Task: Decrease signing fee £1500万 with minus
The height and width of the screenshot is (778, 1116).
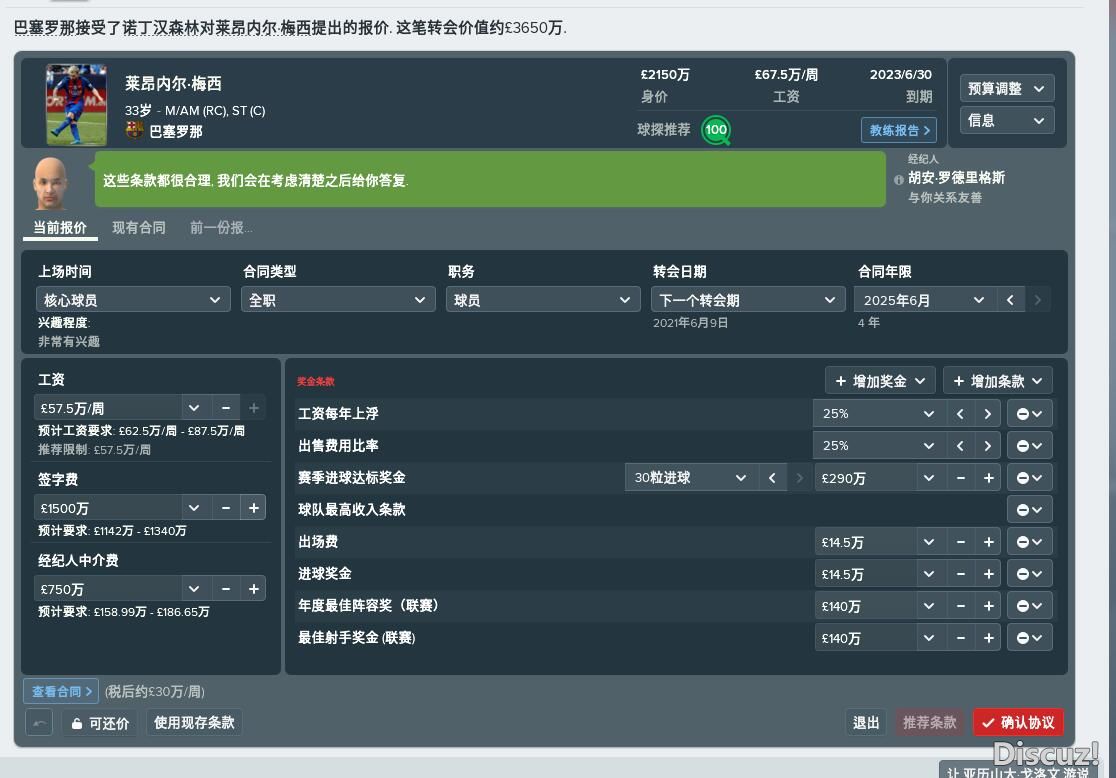Action: tap(226, 508)
